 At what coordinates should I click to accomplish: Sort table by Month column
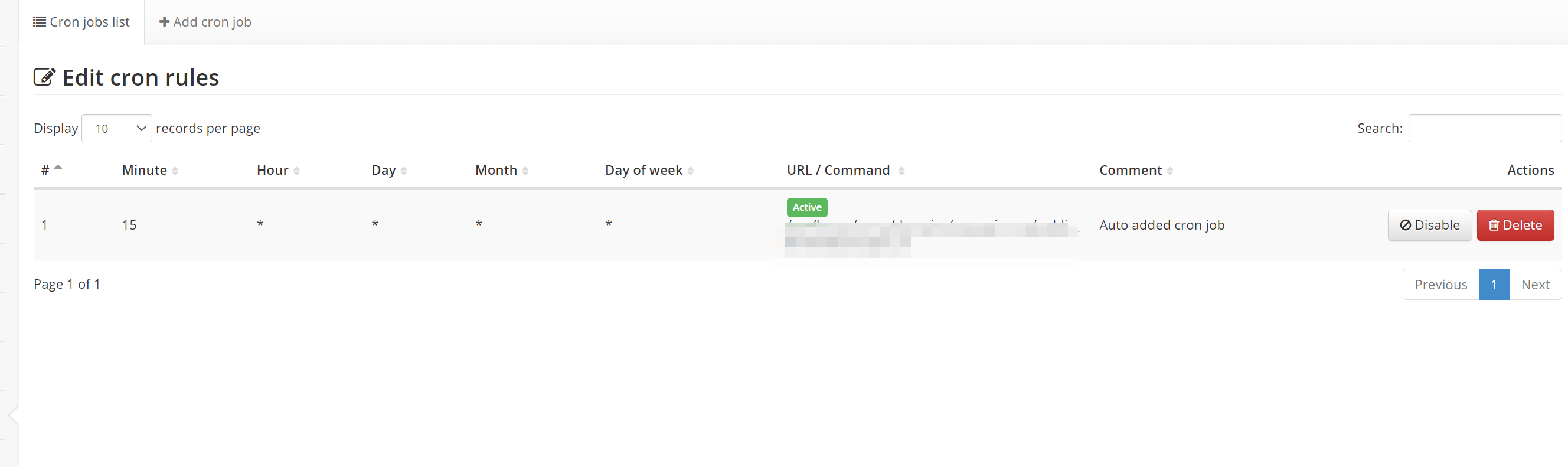pyautogui.click(x=502, y=171)
